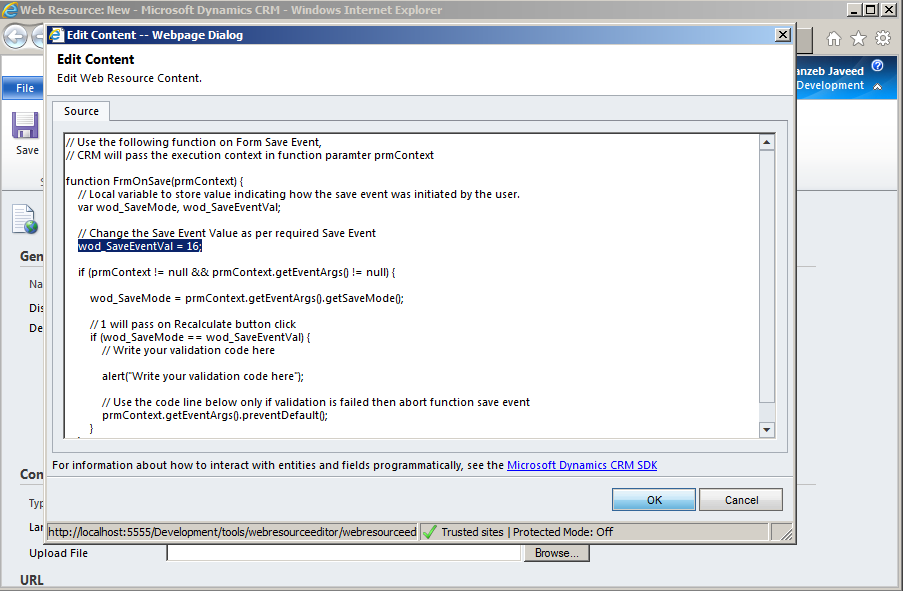Click the user name Javeed in the CRM header

coord(845,71)
